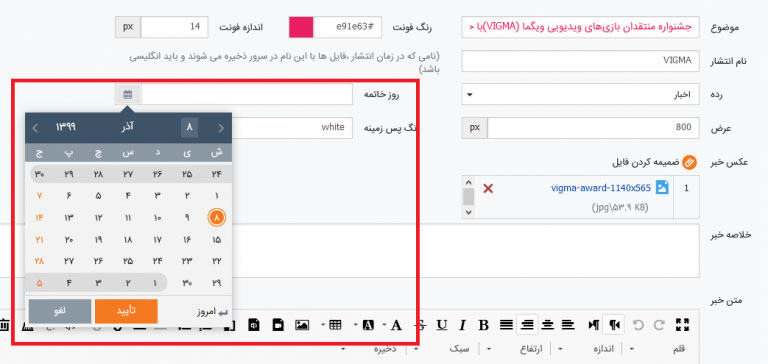Click the blue image file icon

(662, 187)
